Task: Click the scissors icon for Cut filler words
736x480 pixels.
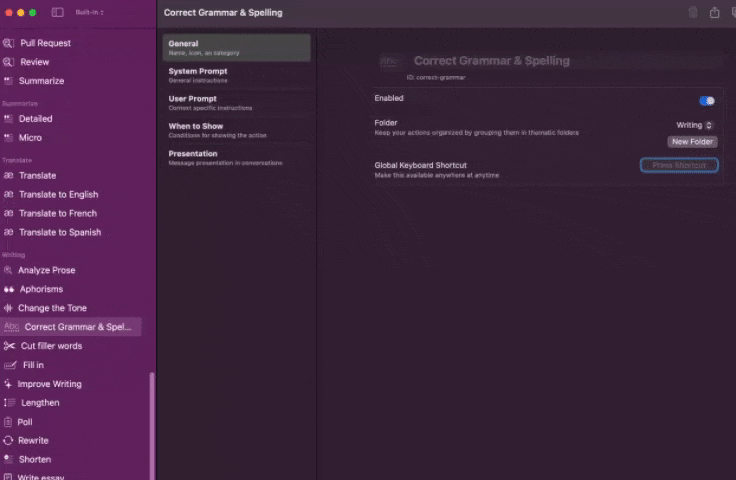Action: [x=9, y=346]
